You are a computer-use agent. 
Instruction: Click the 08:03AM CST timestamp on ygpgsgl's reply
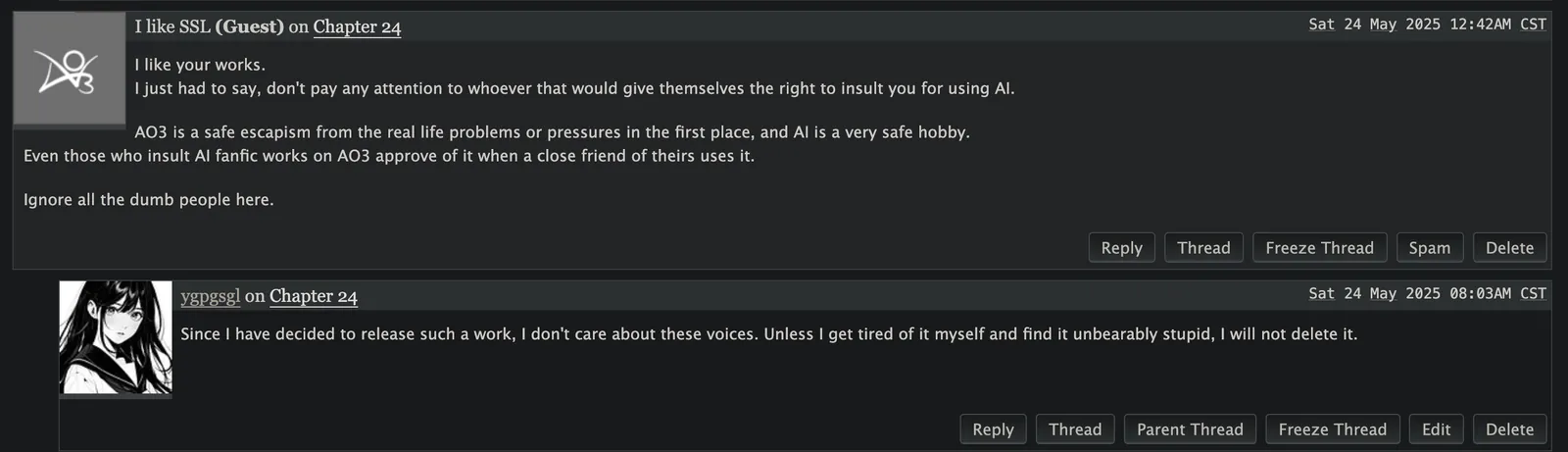[1427, 293]
